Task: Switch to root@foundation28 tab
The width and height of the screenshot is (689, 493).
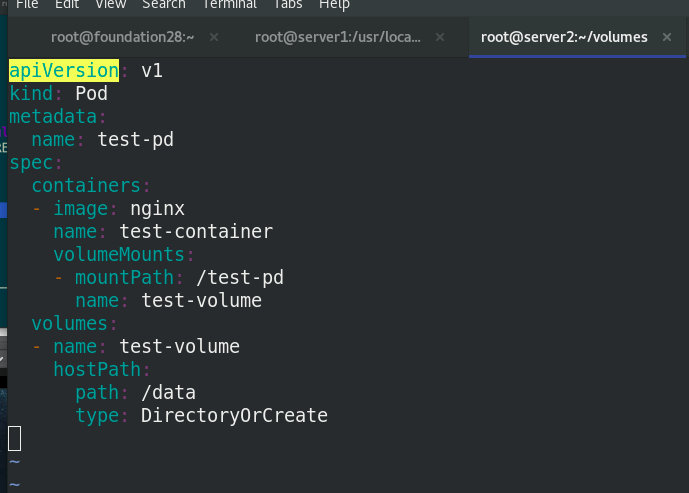Action: [x=122, y=37]
